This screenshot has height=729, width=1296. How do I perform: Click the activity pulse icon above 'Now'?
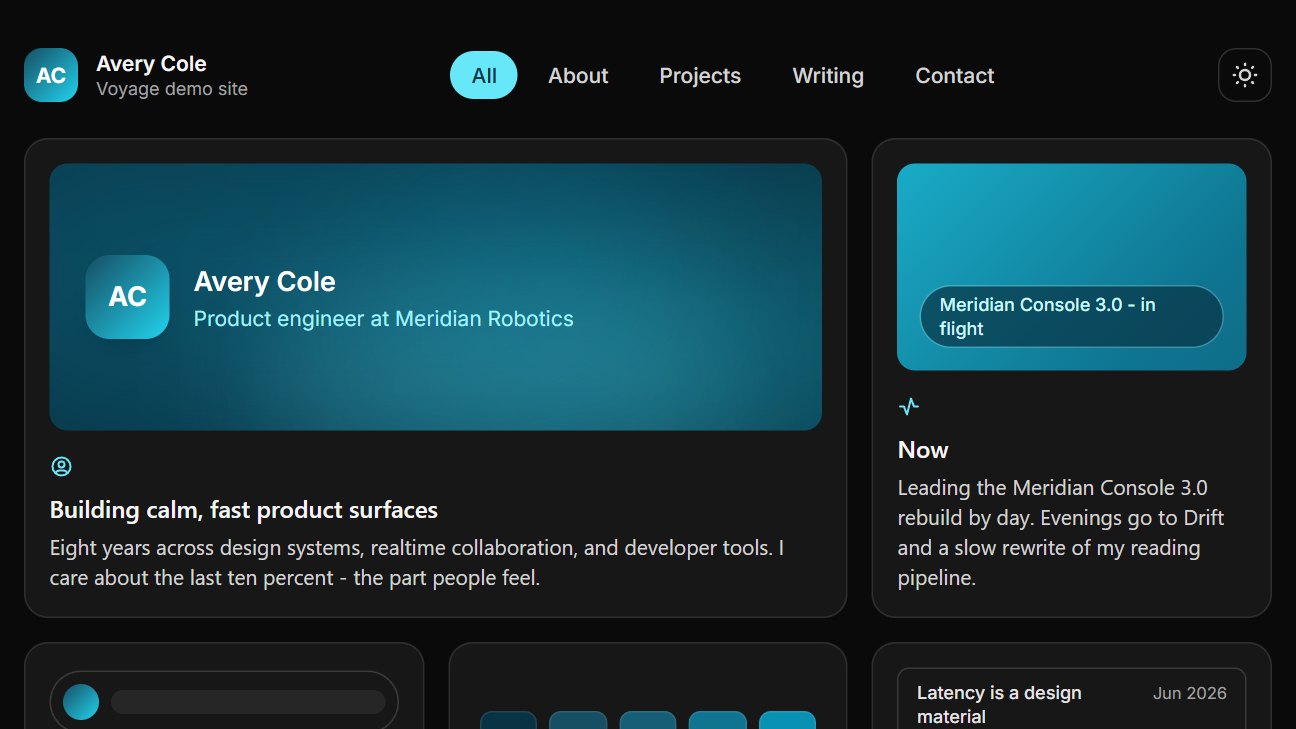(909, 406)
